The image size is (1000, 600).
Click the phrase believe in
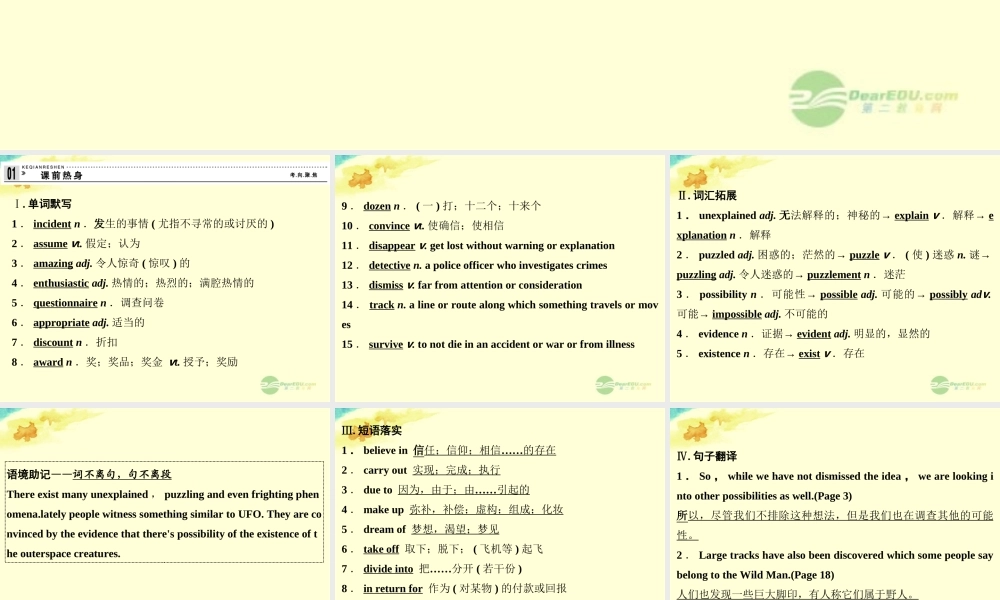pyautogui.click(x=385, y=450)
